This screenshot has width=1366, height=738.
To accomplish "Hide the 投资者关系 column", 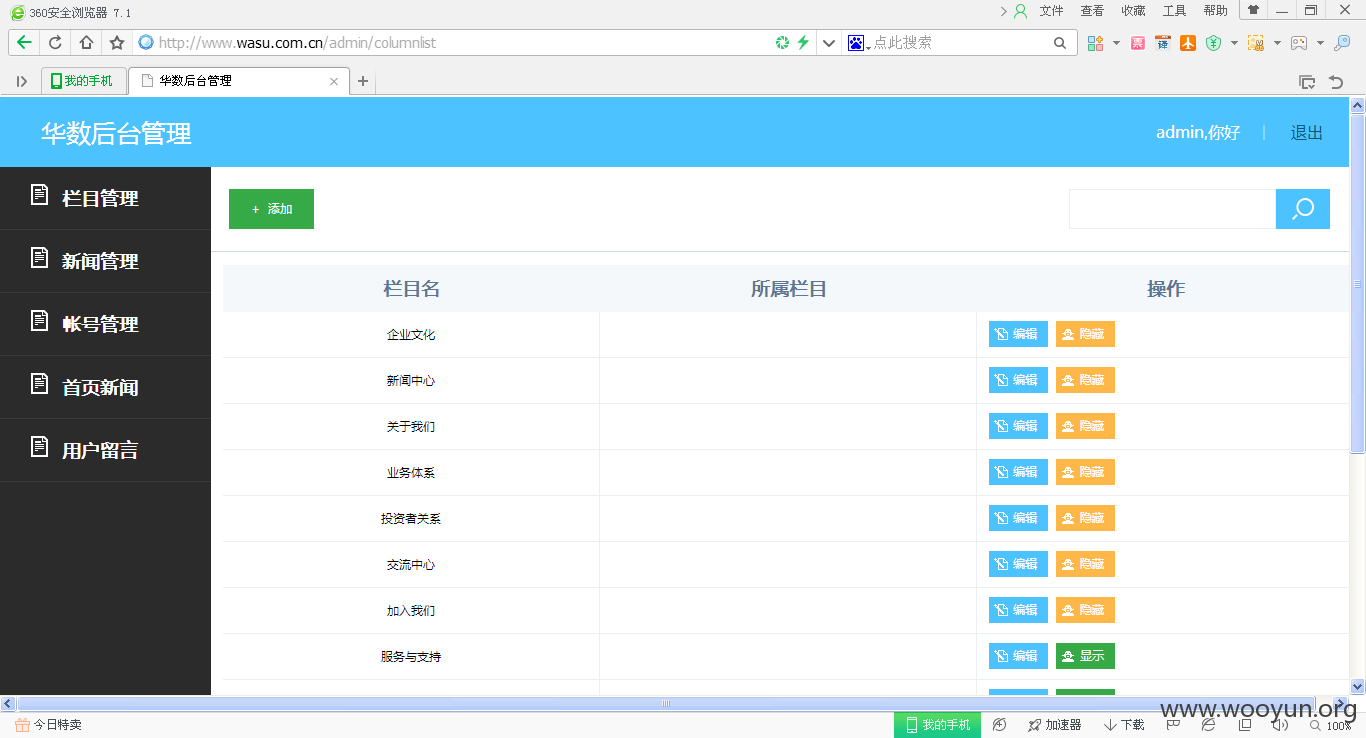I will 1085,518.
